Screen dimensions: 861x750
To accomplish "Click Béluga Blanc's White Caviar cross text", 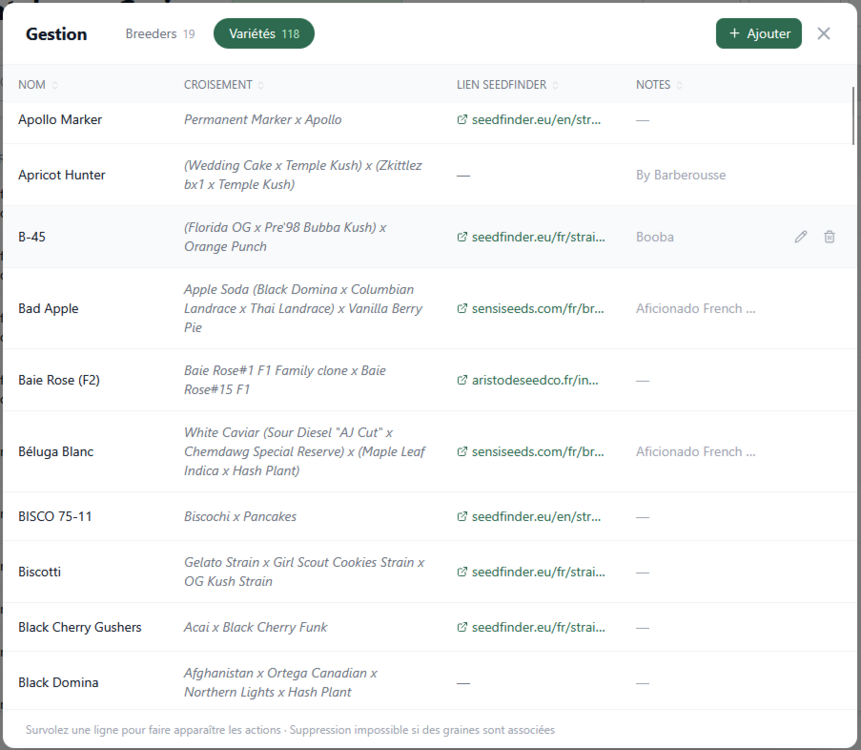I will (305, 451).
